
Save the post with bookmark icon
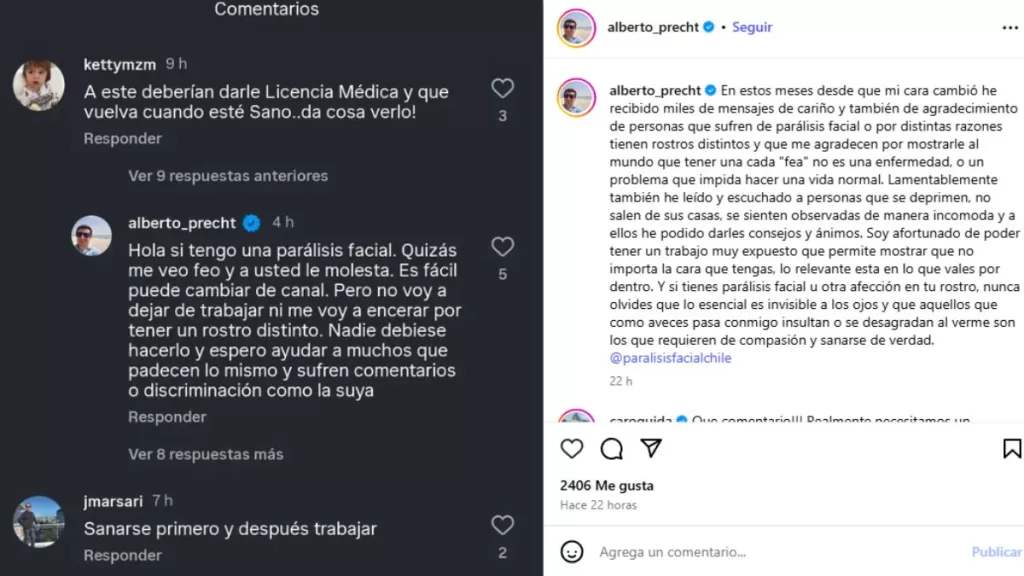pos(1011,448)
